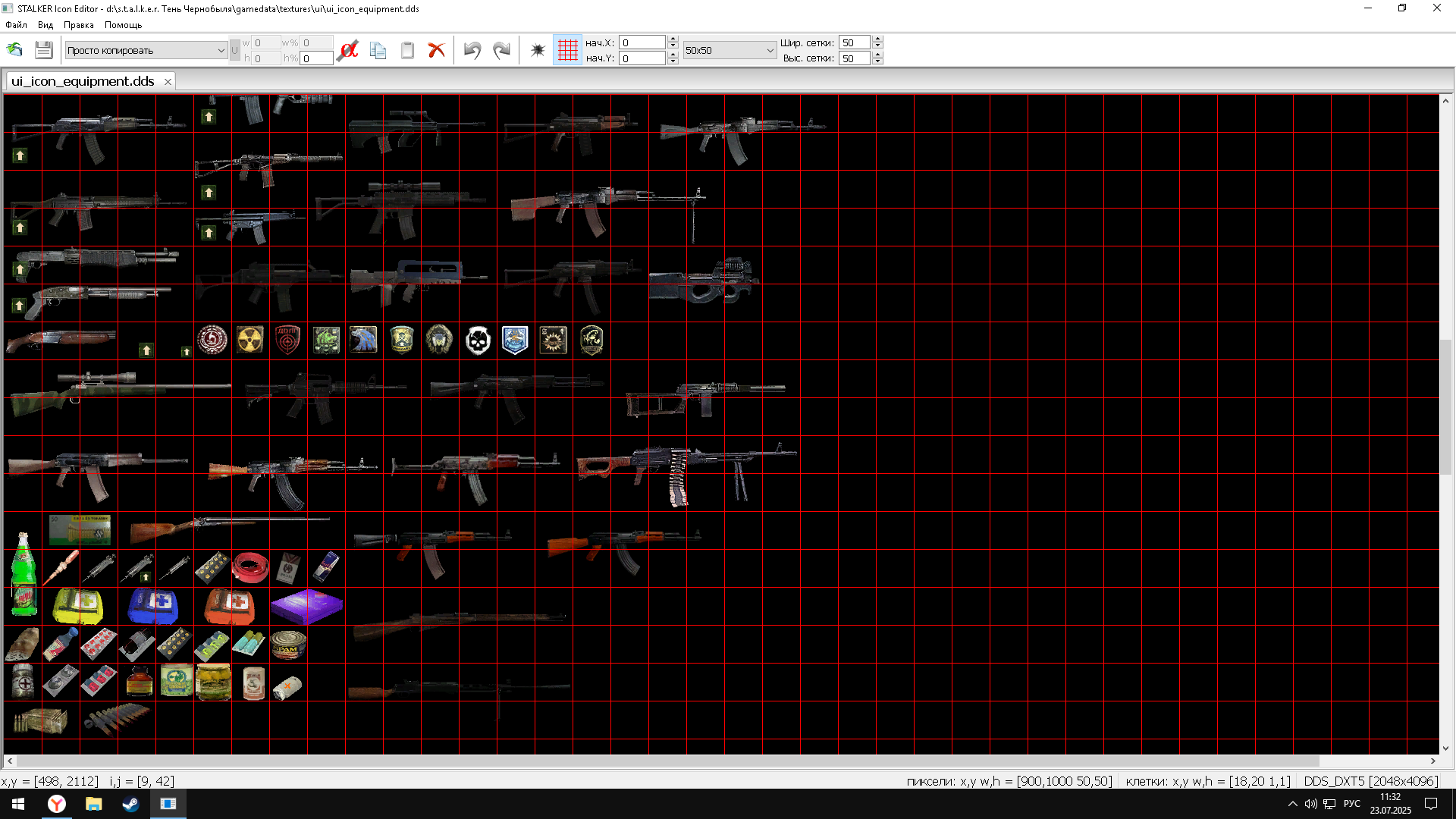1456x819 pixels.
Task: Click the vertical scrollbar thumb
Action: click(1446, 407)
